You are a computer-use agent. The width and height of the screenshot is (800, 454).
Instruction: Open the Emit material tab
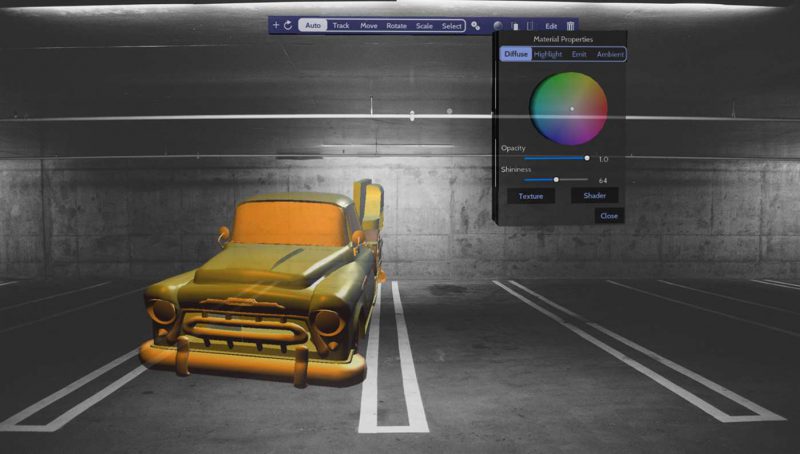(579, 54)
